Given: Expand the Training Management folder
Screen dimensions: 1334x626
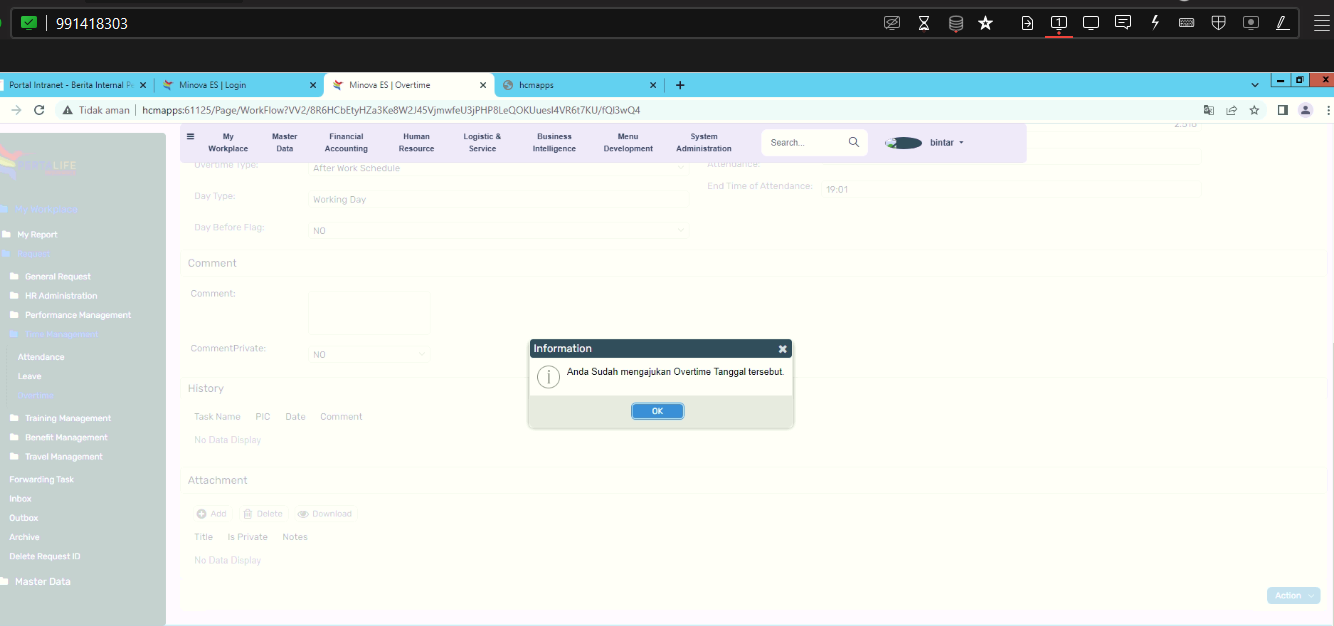Looking at the screenshot, I should point(67,418).
